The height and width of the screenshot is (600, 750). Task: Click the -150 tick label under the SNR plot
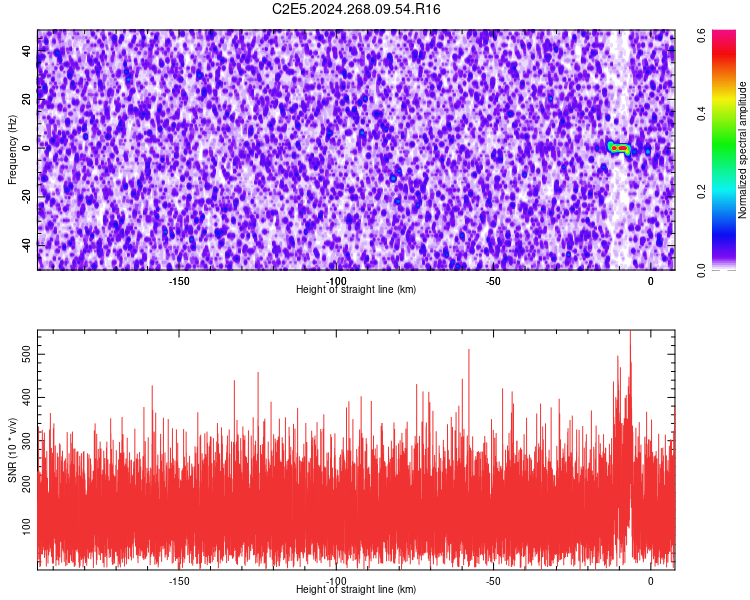[179, 581]
